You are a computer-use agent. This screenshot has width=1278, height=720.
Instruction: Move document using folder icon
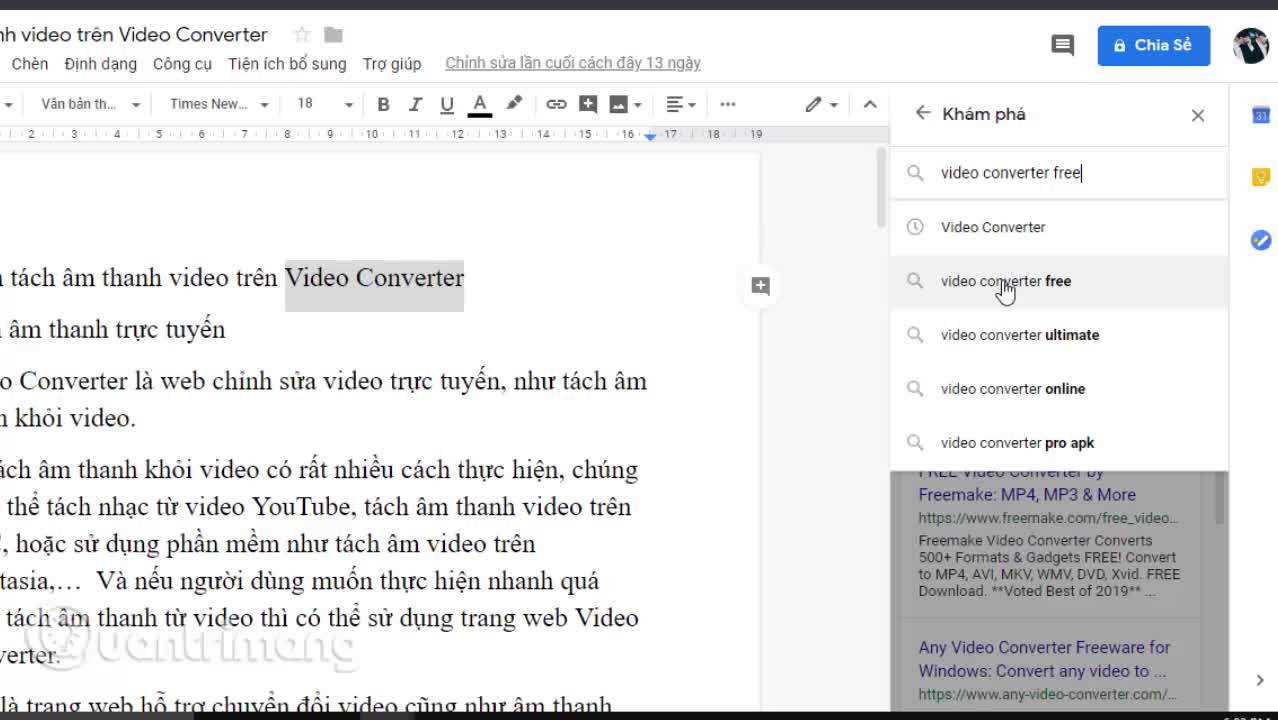point(334,35)
